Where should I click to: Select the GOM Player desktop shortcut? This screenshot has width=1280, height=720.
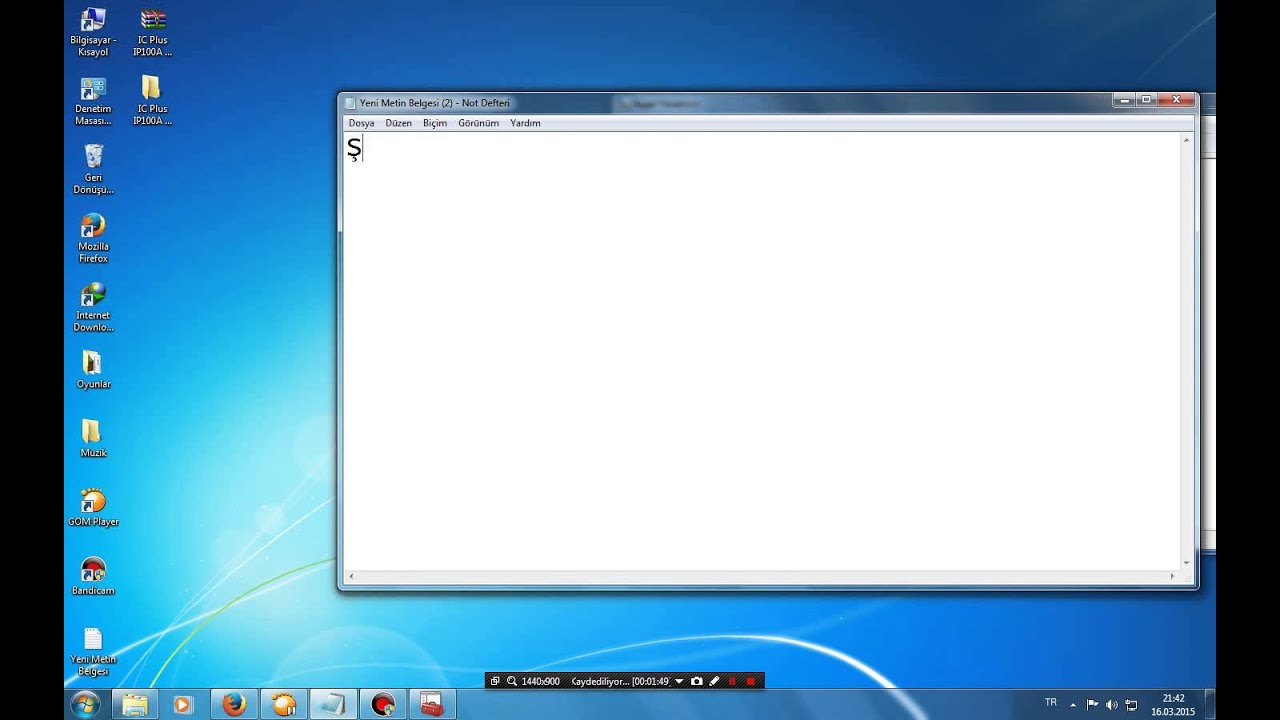click(93, 507)
